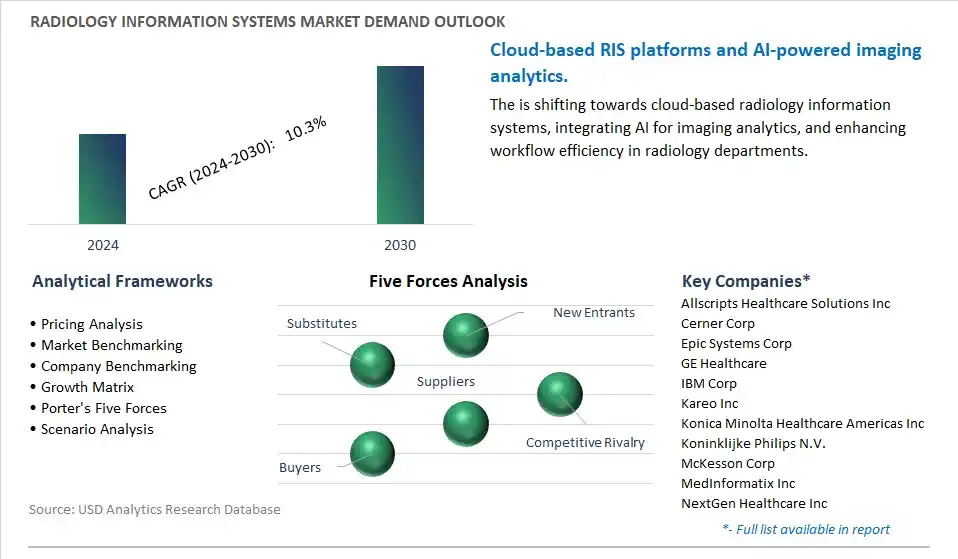Click the Analytical Frameworks heading
Viewport: 958px width, 559px height.
[x=122, y=281]
